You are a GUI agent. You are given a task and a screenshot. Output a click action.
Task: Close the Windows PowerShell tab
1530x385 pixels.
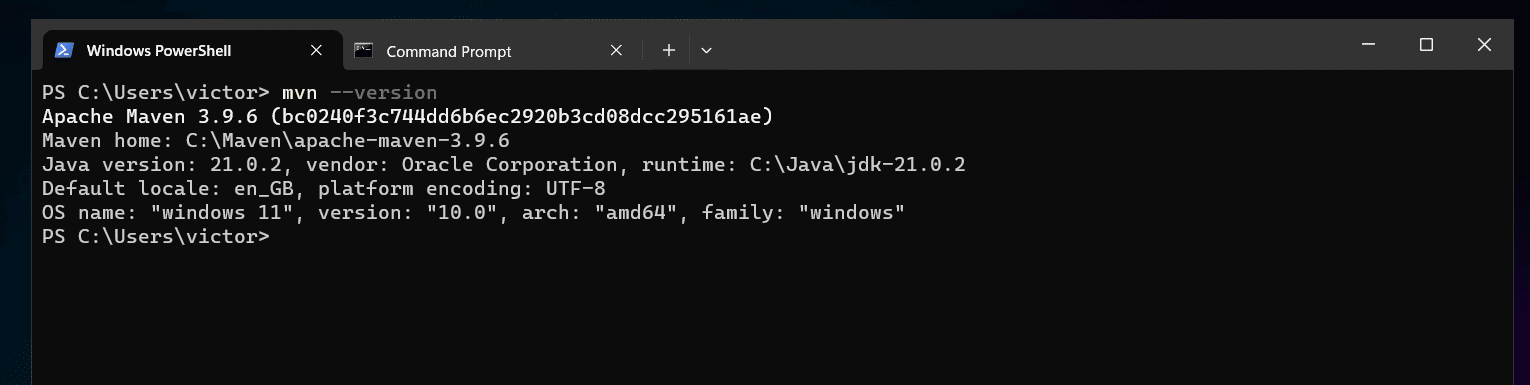(x=317, y=50)
